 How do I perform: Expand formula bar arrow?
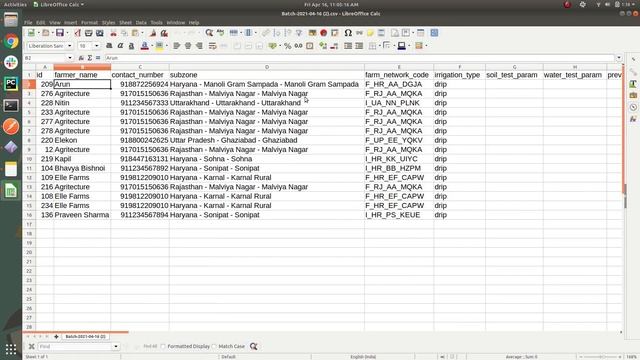click(619, 58)
